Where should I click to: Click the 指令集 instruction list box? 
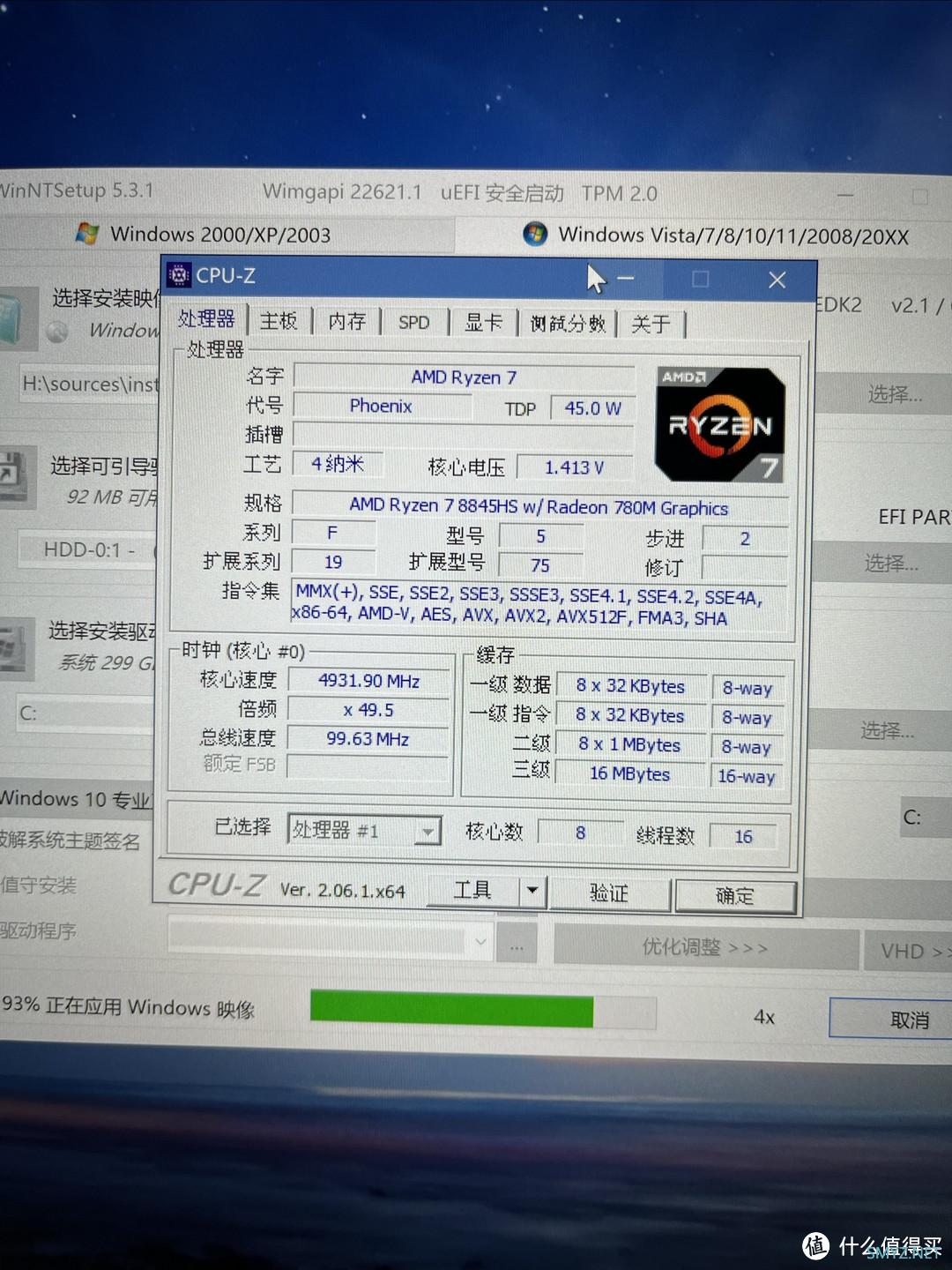point(539,606)
